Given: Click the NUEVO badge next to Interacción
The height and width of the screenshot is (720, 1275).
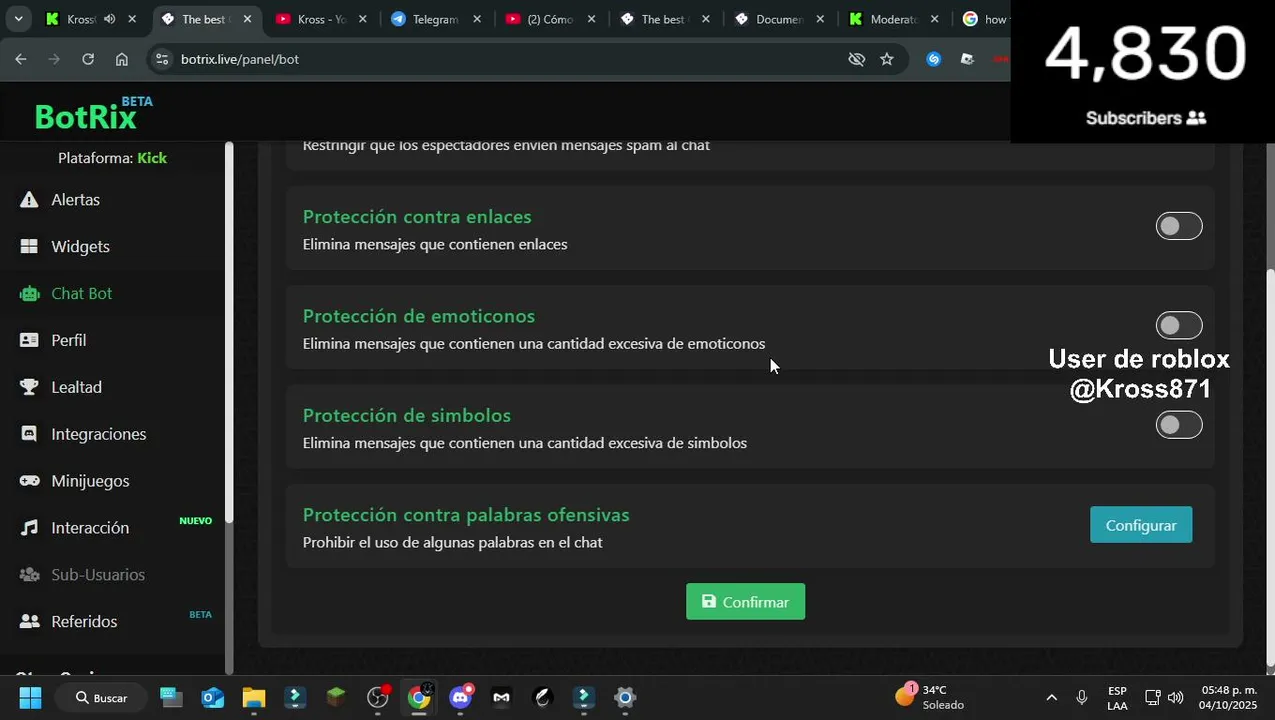Looking at the screenshot, I should (x=195, y=521).
